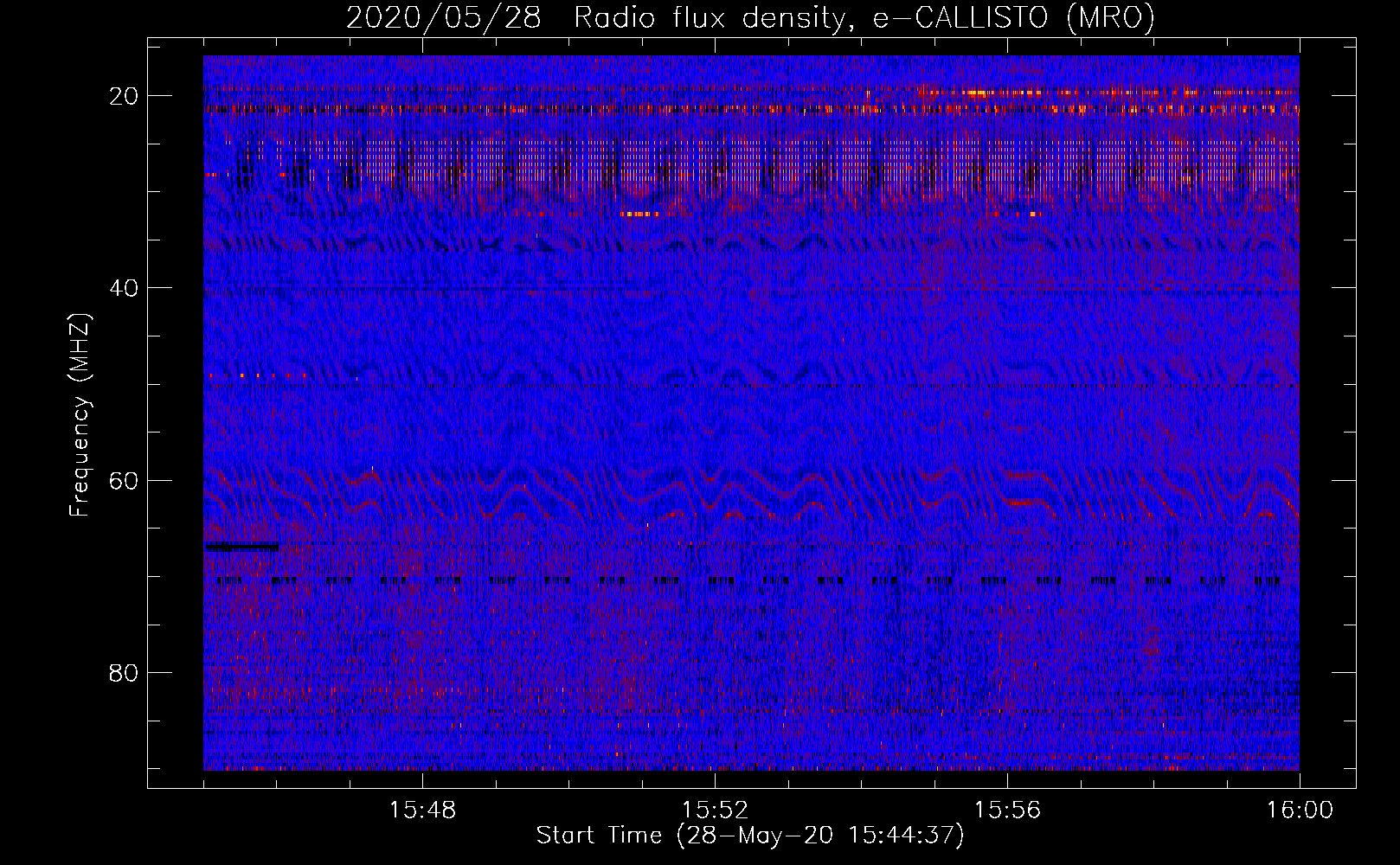Click the "60" frequency tick label
This screenshot has width=1400, height=865.
pyautogui.click(x=125, y=480)
